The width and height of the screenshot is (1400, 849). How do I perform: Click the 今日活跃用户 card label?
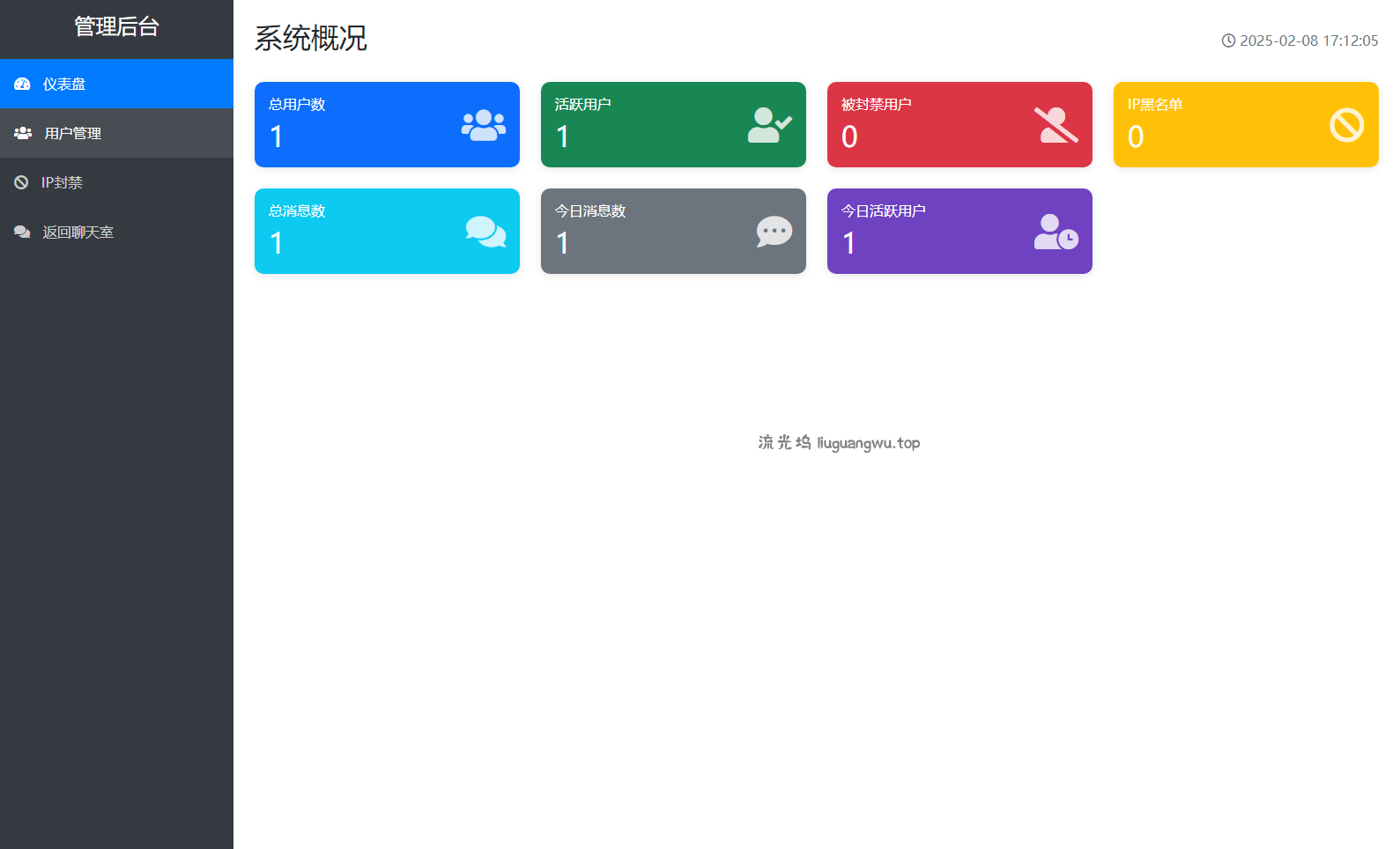(x=883, y=210)
